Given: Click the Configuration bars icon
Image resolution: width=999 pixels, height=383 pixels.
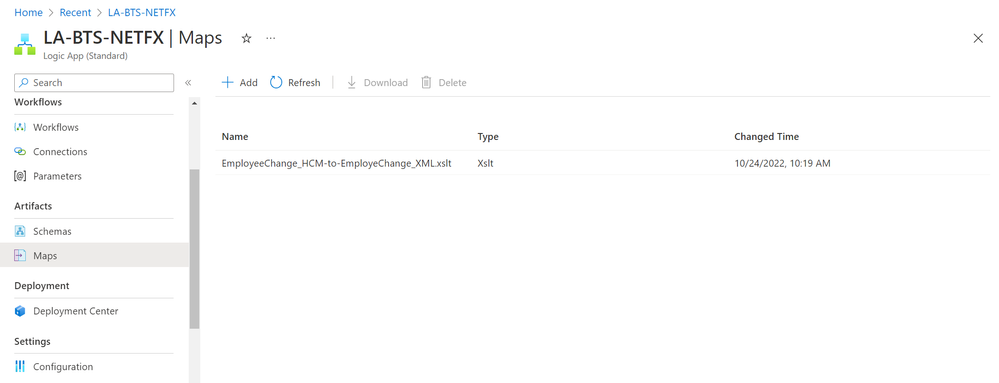Looking at the screenshot, I should 20,366.
